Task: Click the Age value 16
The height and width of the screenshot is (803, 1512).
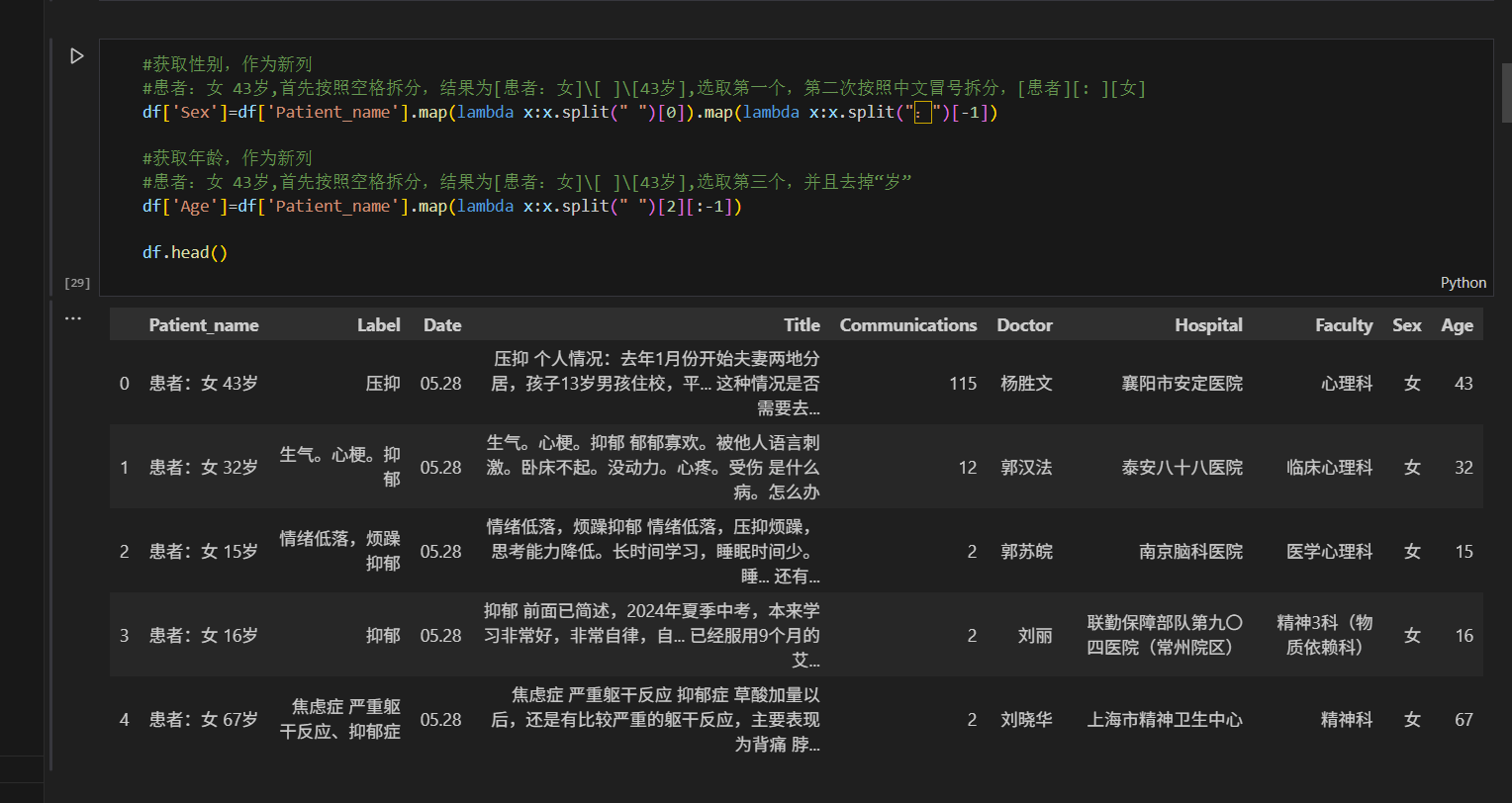Action: [1464, 635]
